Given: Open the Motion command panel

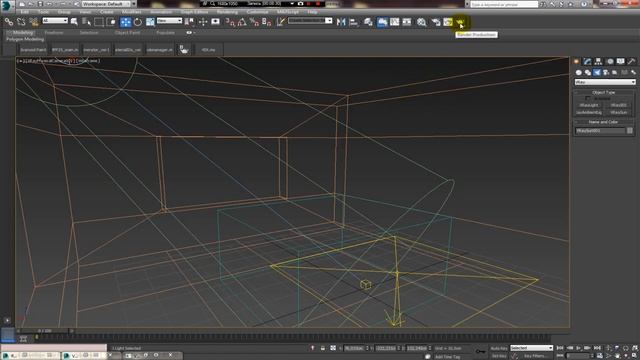Looking at the screenshot, I should [x=610, y=62].
